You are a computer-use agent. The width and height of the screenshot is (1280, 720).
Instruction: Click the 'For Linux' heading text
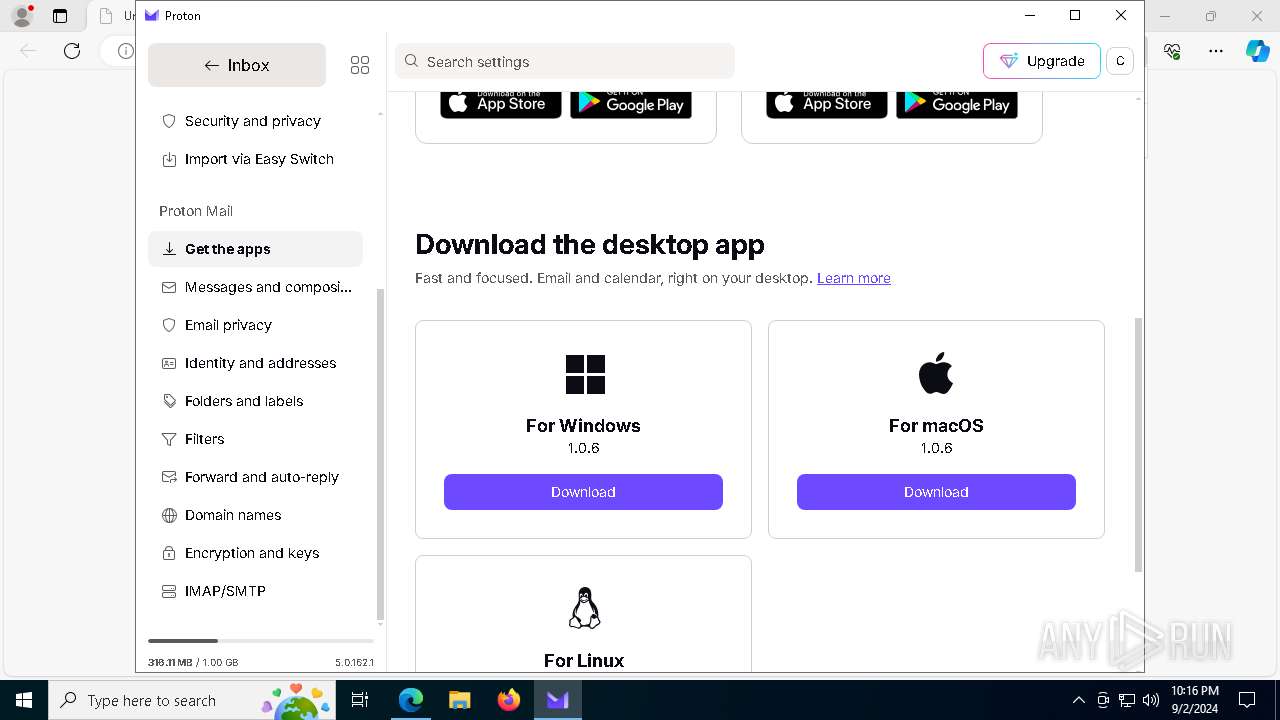584,660
